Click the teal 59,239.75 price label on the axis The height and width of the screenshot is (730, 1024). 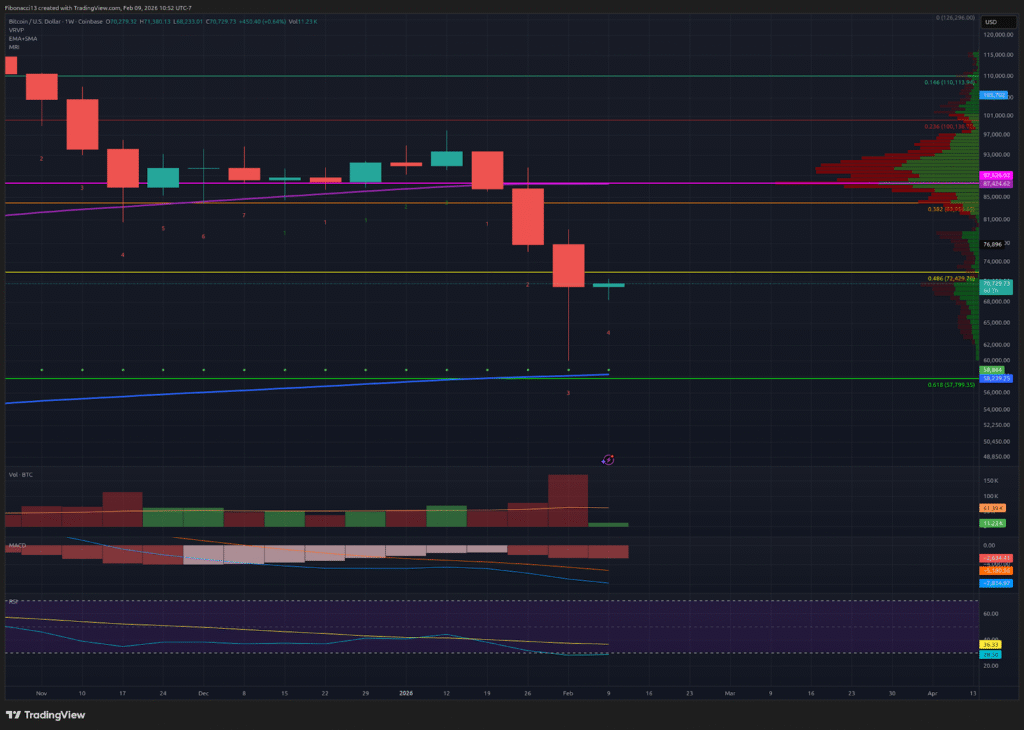point(997,380)
